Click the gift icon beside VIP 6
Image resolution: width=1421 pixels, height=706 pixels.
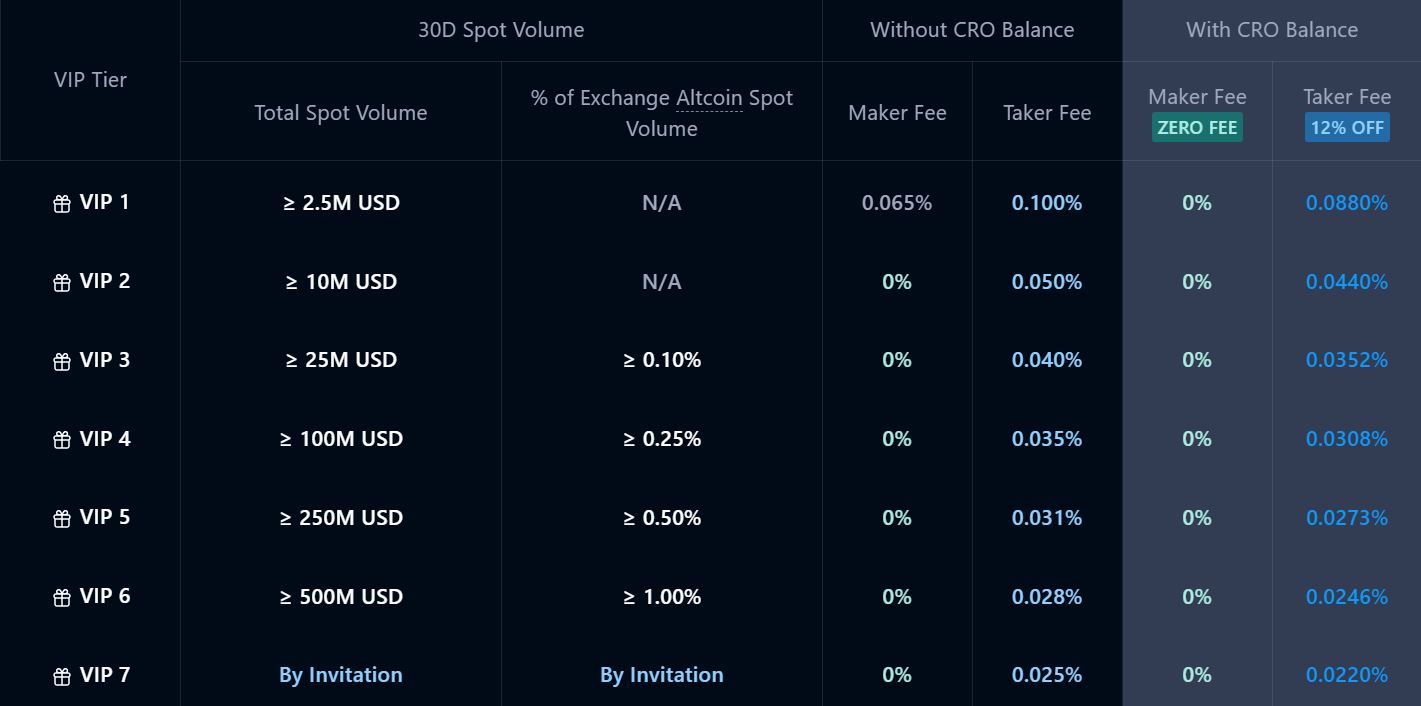pos(62,598)
